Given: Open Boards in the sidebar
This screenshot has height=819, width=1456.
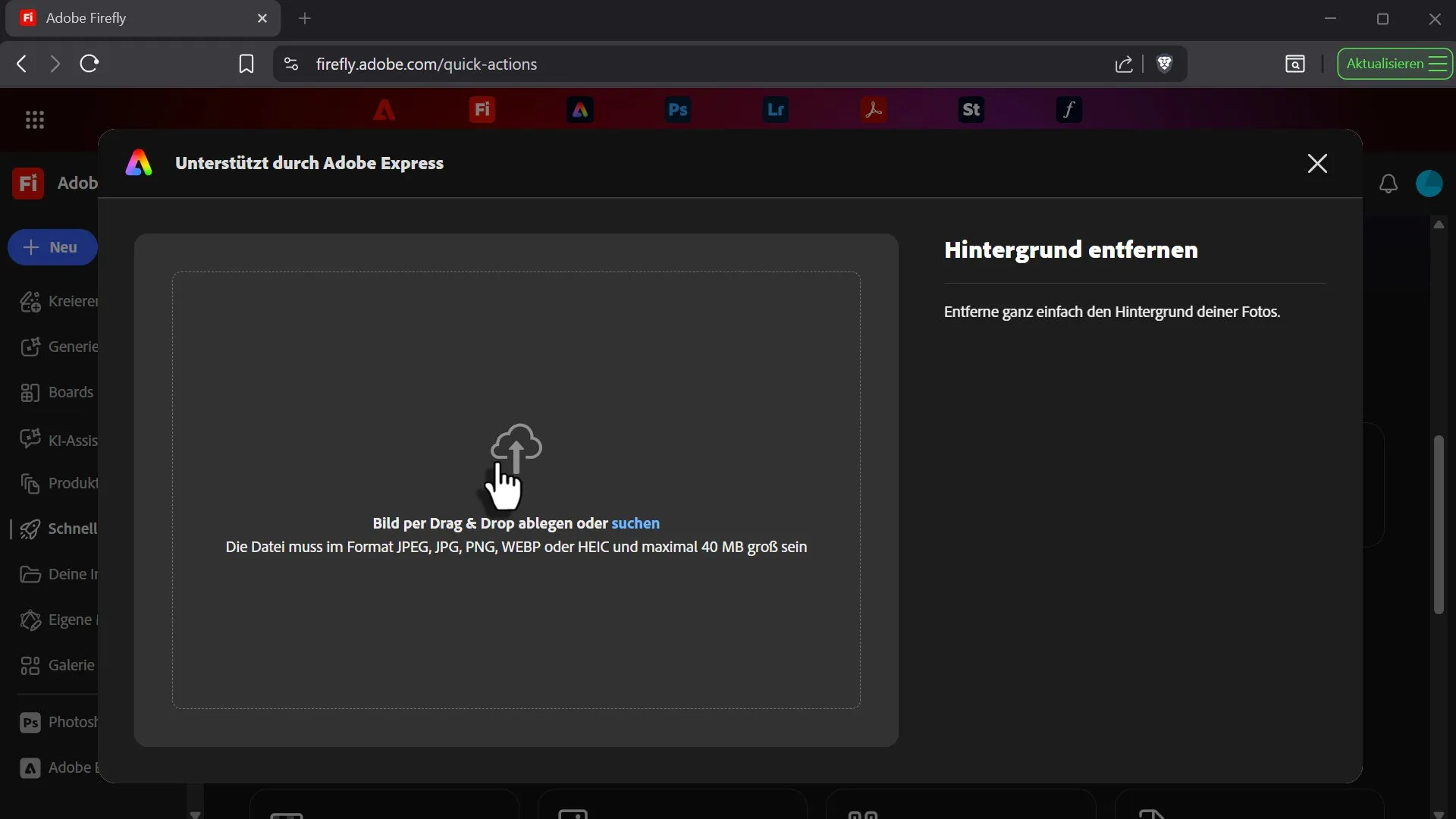Looking at the screenshot, I should [58, 392].
